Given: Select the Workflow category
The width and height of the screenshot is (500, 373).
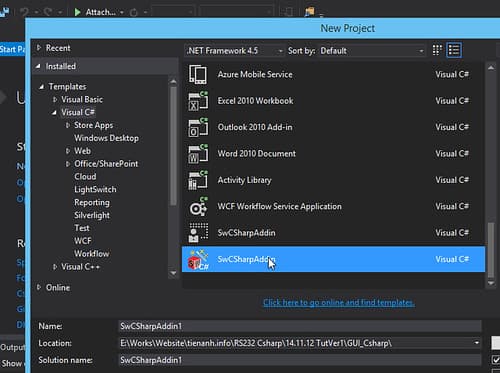Looking at the screenshot, I should pos(92,254).
